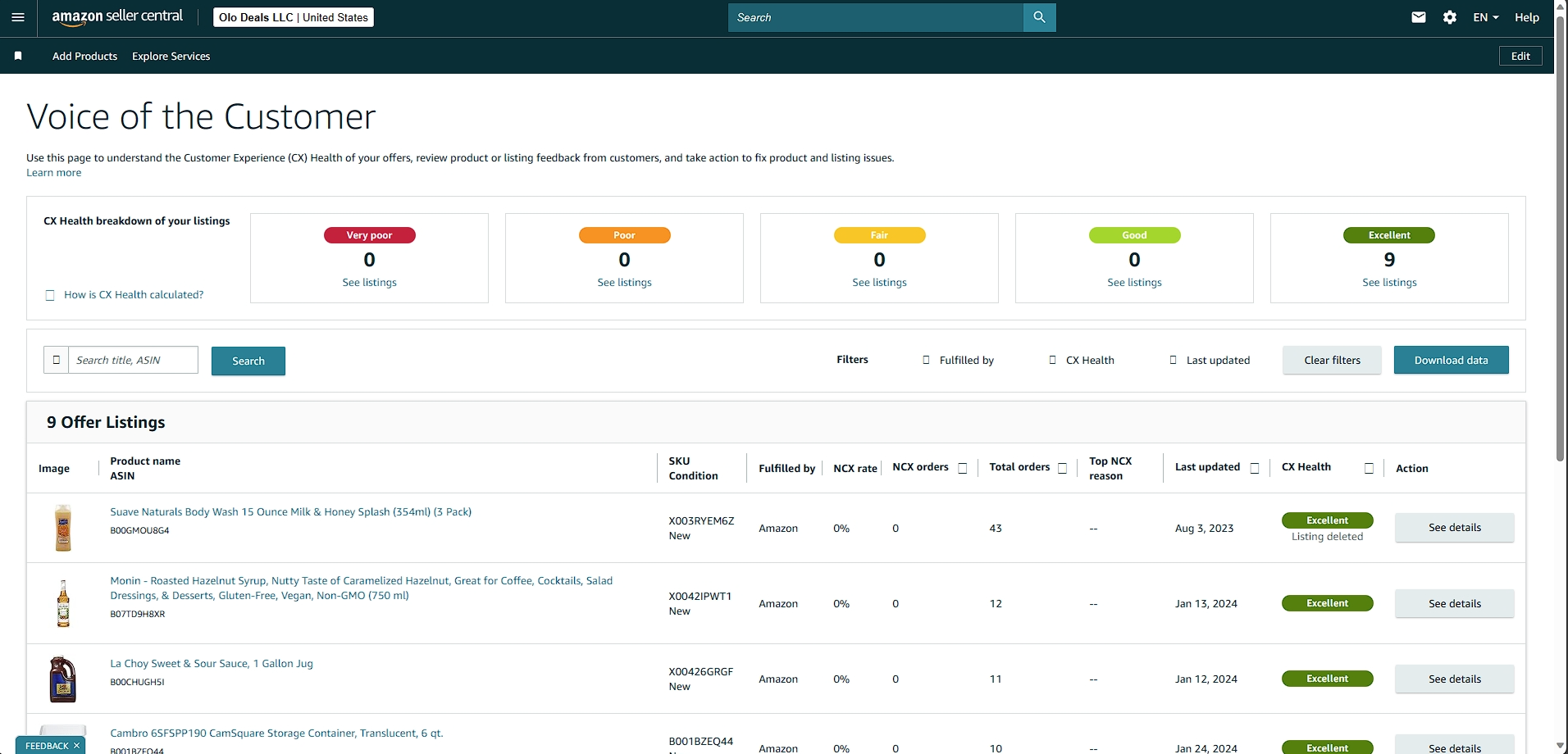This screenshot has height=754, width=1568.
Task: See listings under Excellent
Action: 1389,283
